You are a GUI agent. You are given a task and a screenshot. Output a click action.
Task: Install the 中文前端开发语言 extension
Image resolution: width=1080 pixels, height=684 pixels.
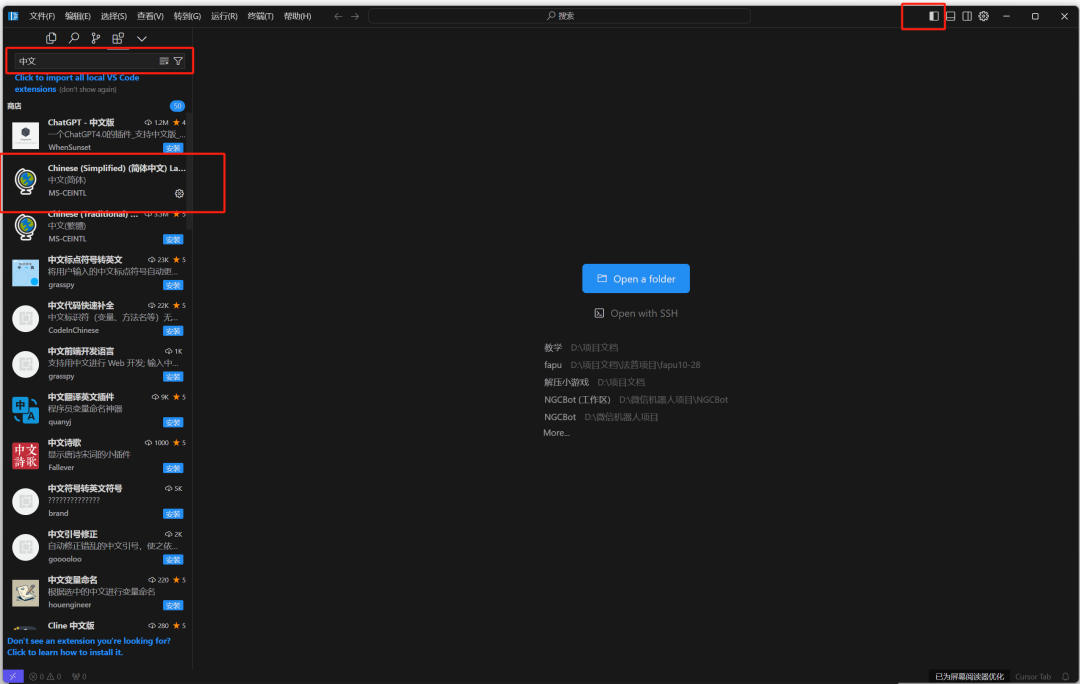(x=173, y=377)
